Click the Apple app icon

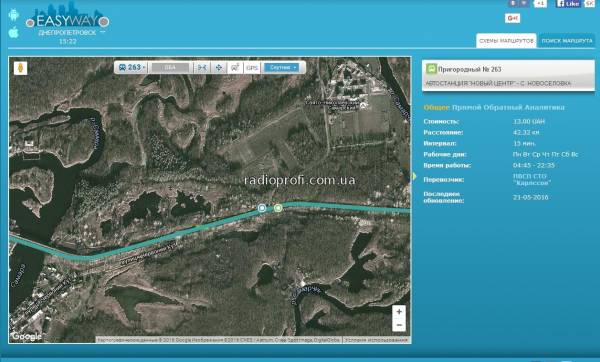13,33
